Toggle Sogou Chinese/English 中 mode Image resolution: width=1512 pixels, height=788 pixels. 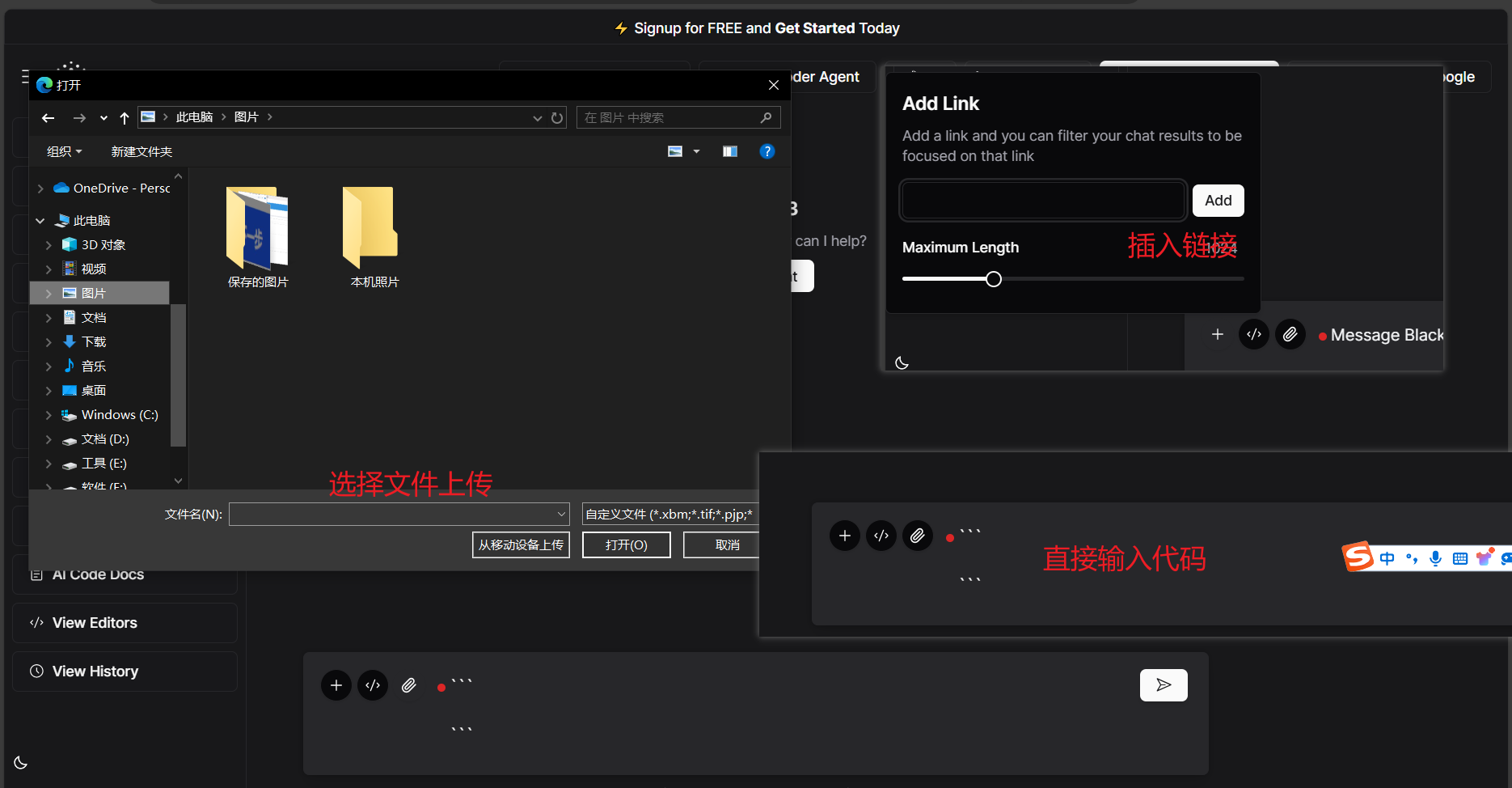tap(1387, 558)
